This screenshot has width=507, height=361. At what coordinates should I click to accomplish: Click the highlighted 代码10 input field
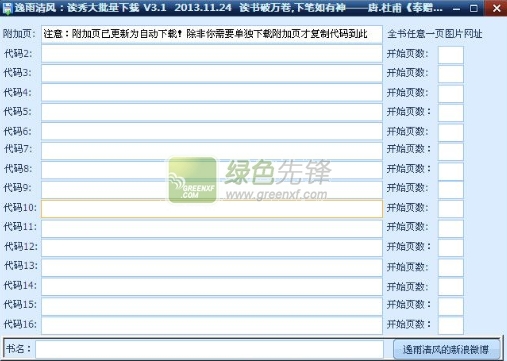pyautogui.click(x=212, y=209)
